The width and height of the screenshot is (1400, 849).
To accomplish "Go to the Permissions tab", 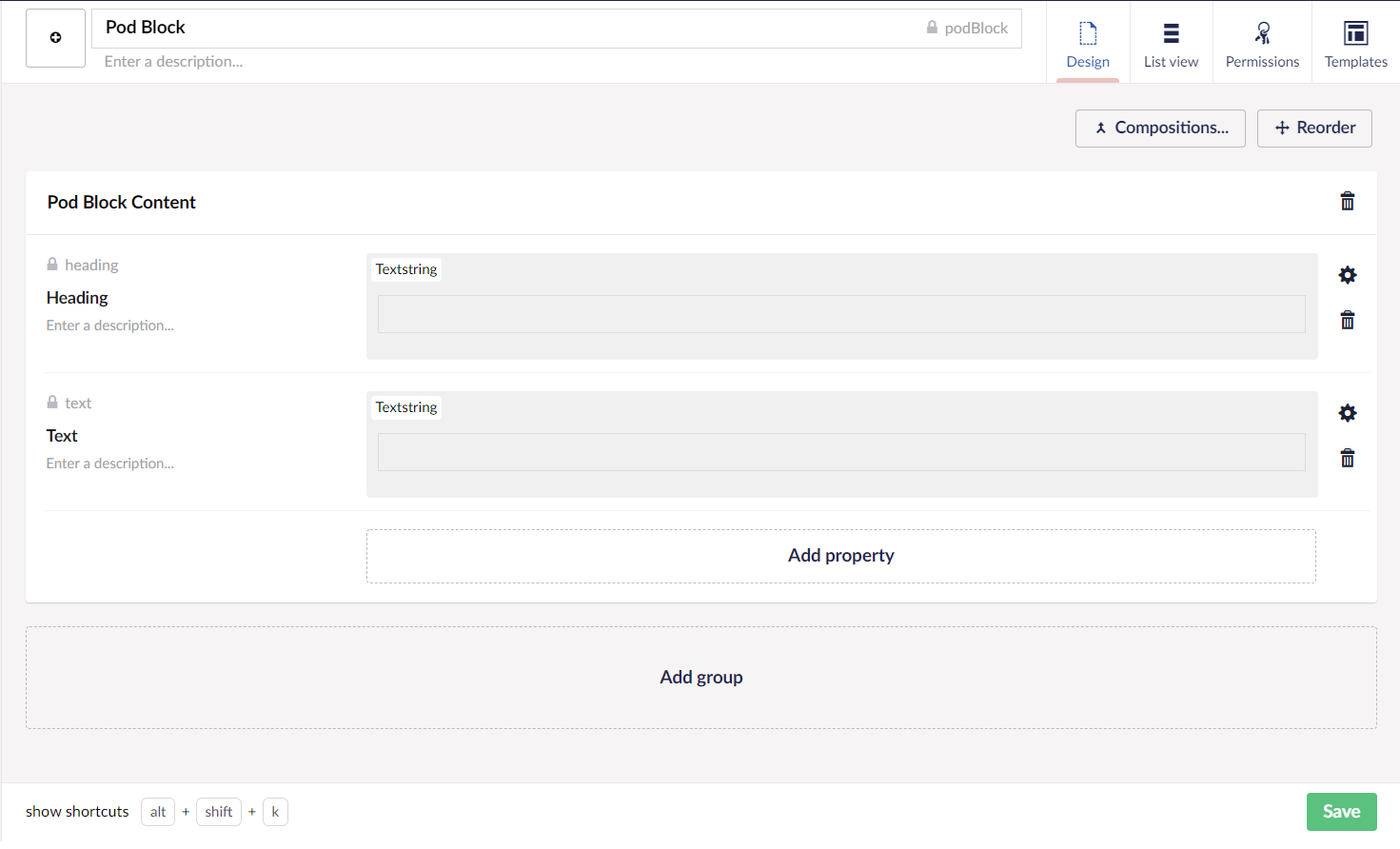I will pyautogui.click(x=1262, y=43).
